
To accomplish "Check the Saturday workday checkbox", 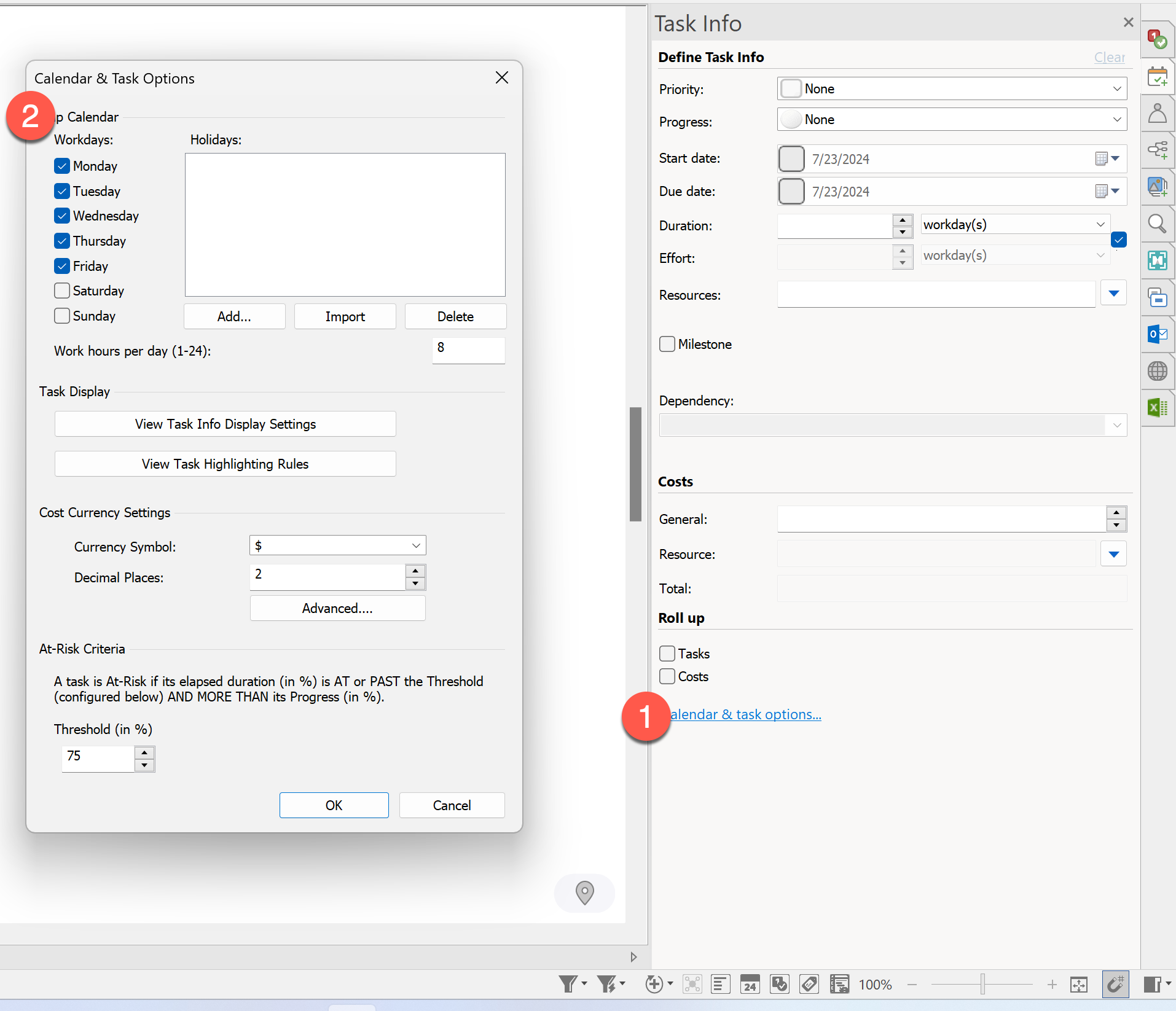I will (62, 291).
